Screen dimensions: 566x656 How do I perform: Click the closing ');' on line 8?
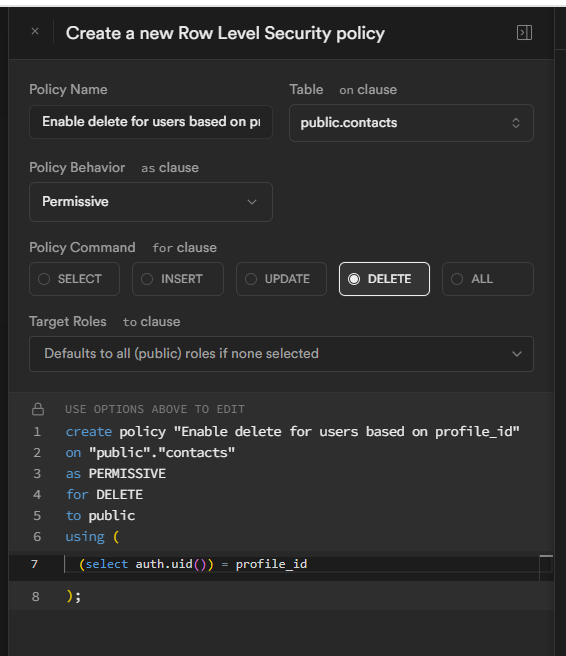(74, 596)
